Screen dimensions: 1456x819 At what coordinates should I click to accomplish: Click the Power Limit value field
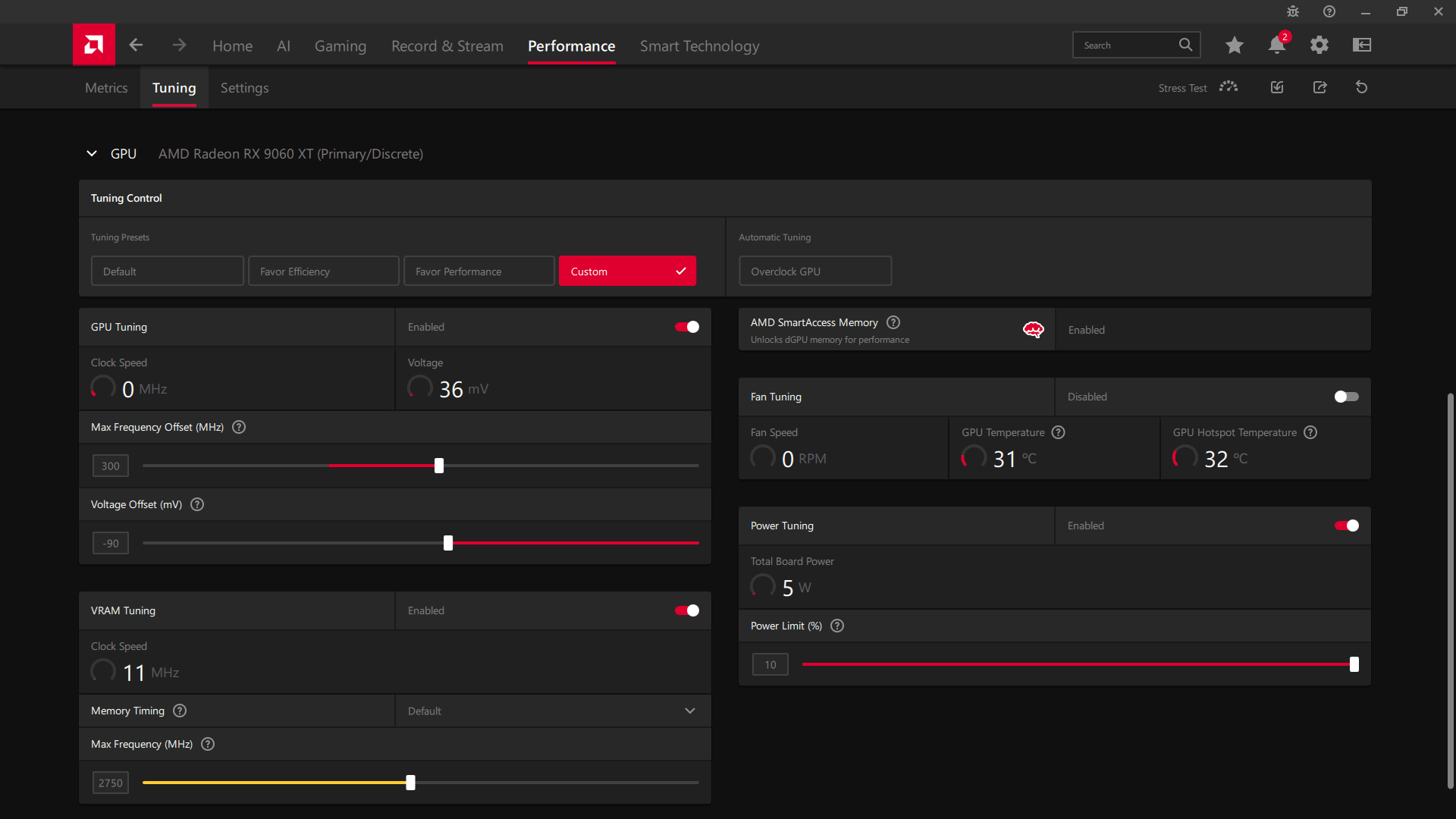click(x=770, y=664)
